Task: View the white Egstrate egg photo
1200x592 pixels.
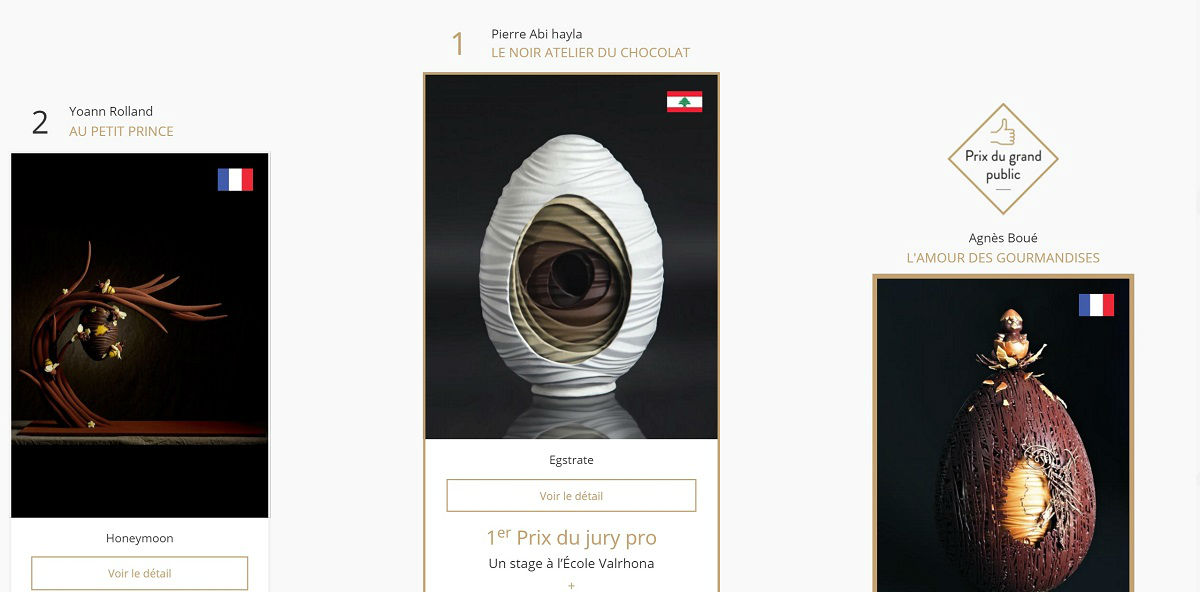Action: tap(571, 257)
